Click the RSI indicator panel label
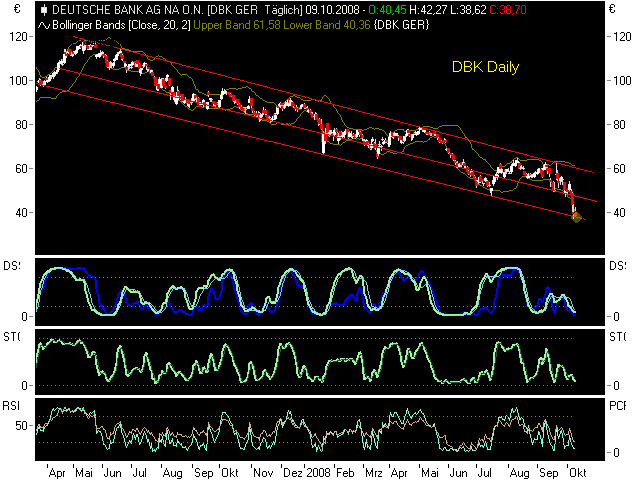640x480 pixels. pos(11,406)
